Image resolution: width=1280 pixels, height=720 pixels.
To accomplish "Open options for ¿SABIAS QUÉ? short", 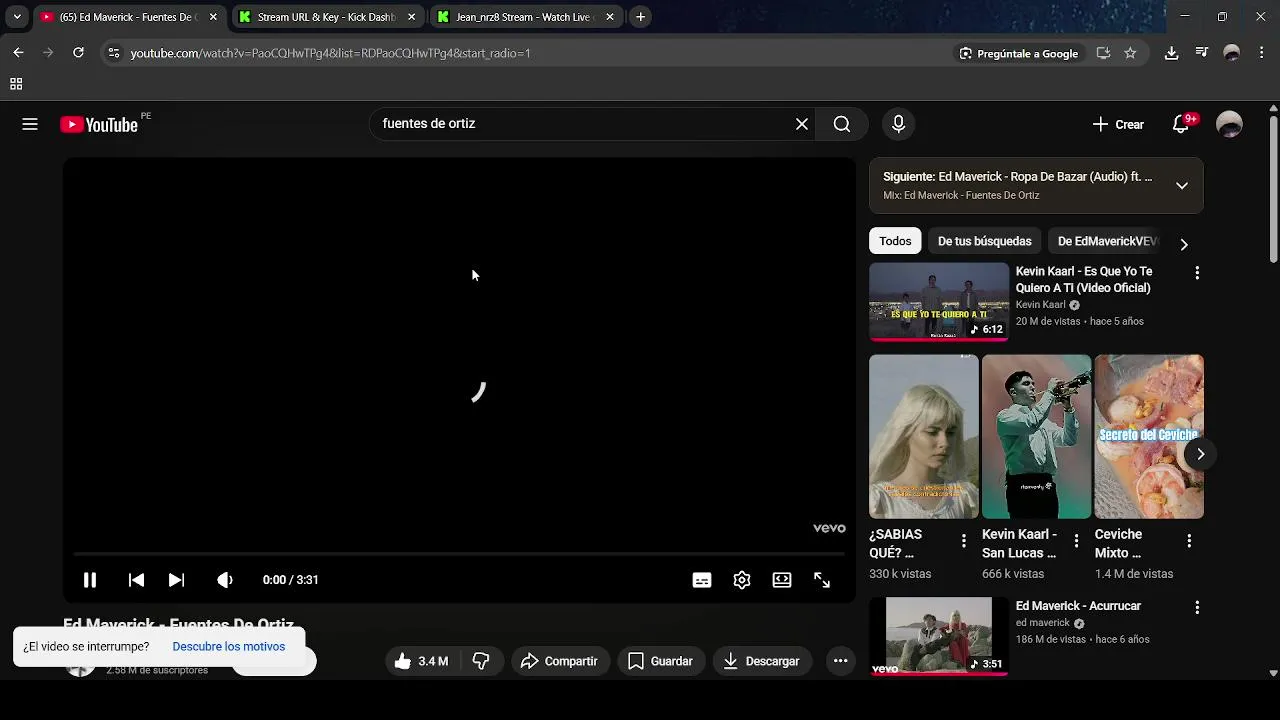I will pos(964,541).
